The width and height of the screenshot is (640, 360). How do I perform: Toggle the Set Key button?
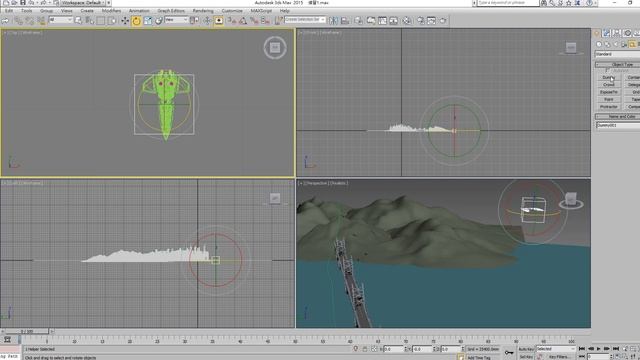pos(526,357)
